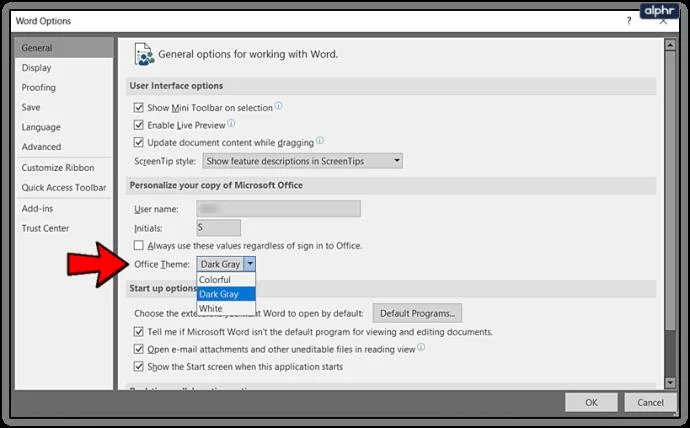The image size is (690, 428).
Task: Click the help question mark icon
Action: [x=629, y=21]
